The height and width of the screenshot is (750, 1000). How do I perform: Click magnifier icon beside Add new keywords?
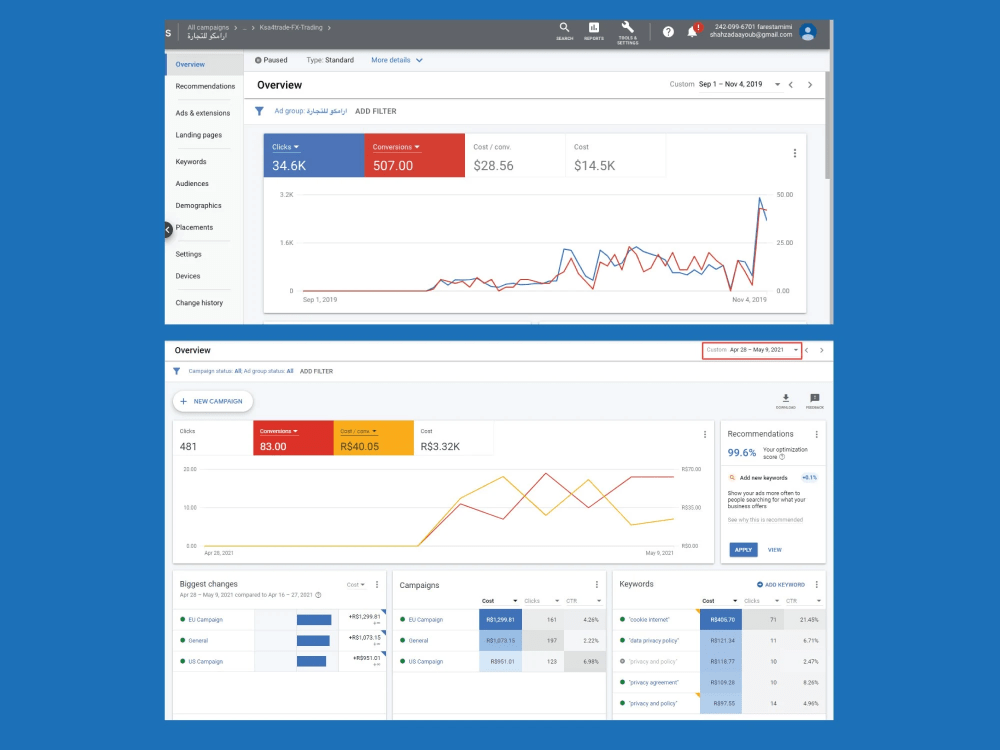click(x=732, y=478)
